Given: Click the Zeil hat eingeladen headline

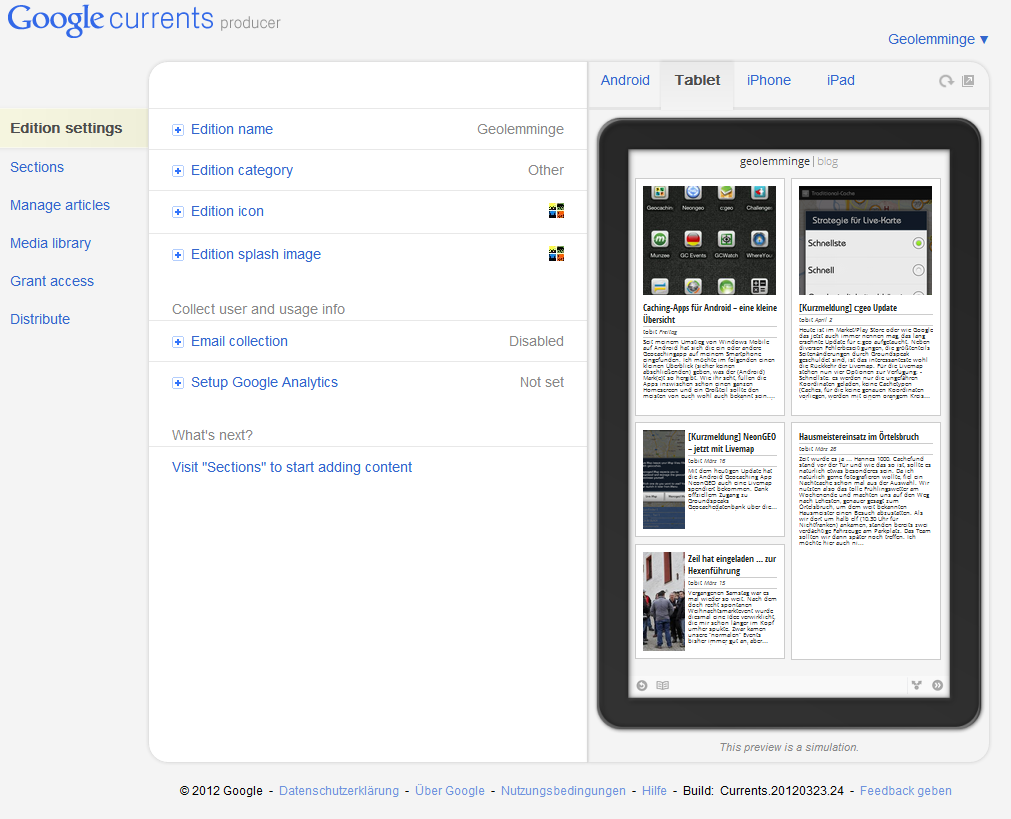Looking at the screenshot, I should [732, 564].
